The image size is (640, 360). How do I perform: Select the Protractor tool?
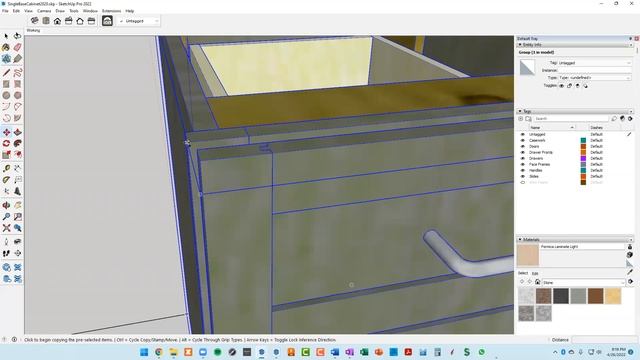click(x=6, y=180)
